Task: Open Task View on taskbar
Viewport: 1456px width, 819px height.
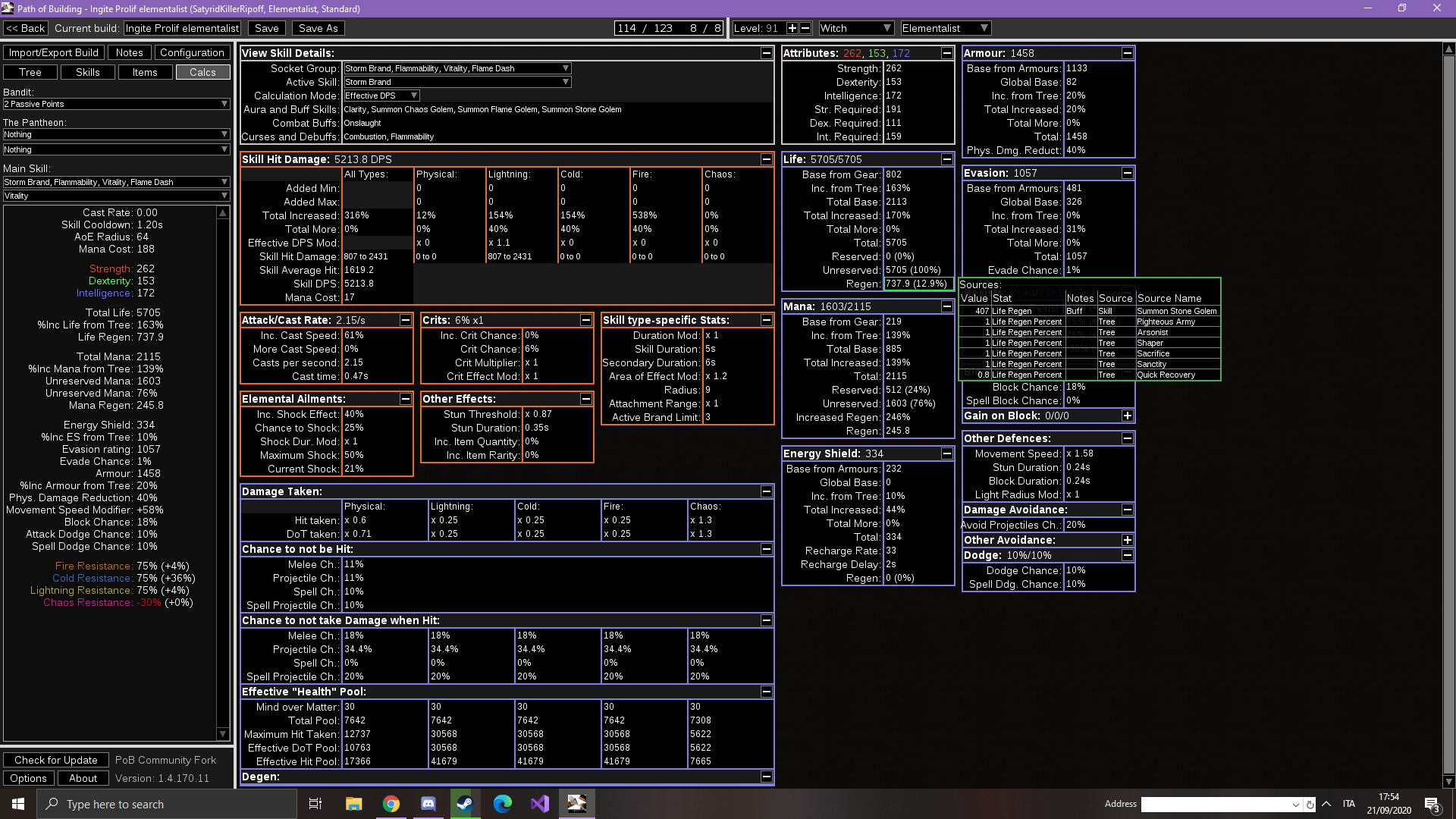Action: [x=315, y=804]
